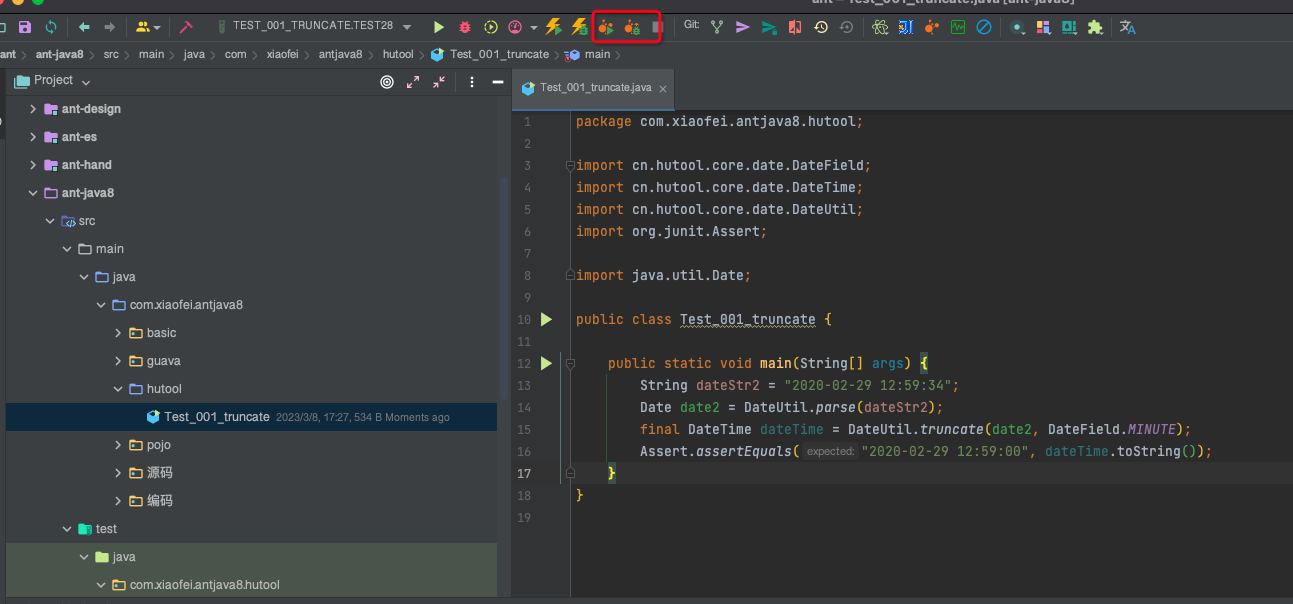1293x604 pixels.
Task: Open Git history with the clock icon
Action: (821, 27)
